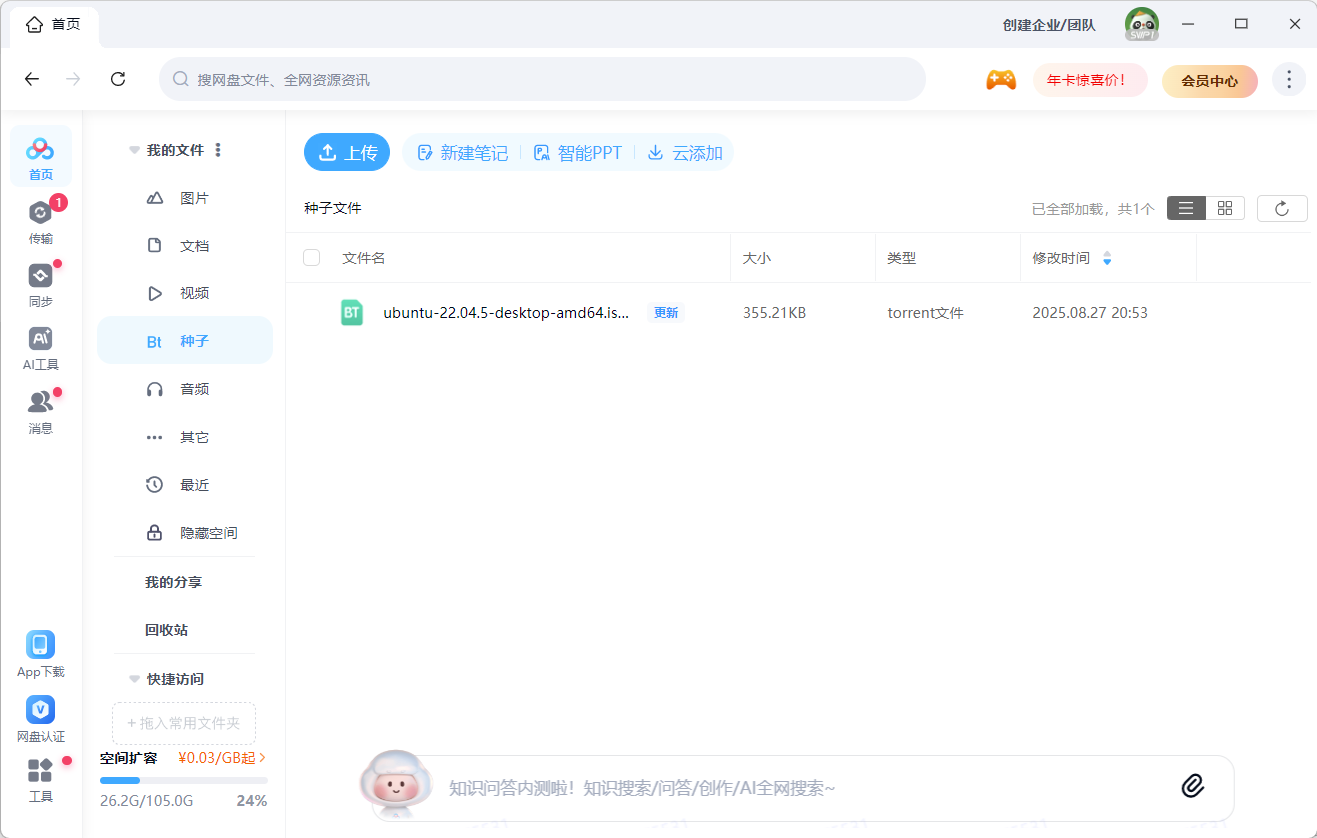Go forward with the right arrow
Image resolution: width=1317 pixels, height=838 pixels.
coord(73,79)
